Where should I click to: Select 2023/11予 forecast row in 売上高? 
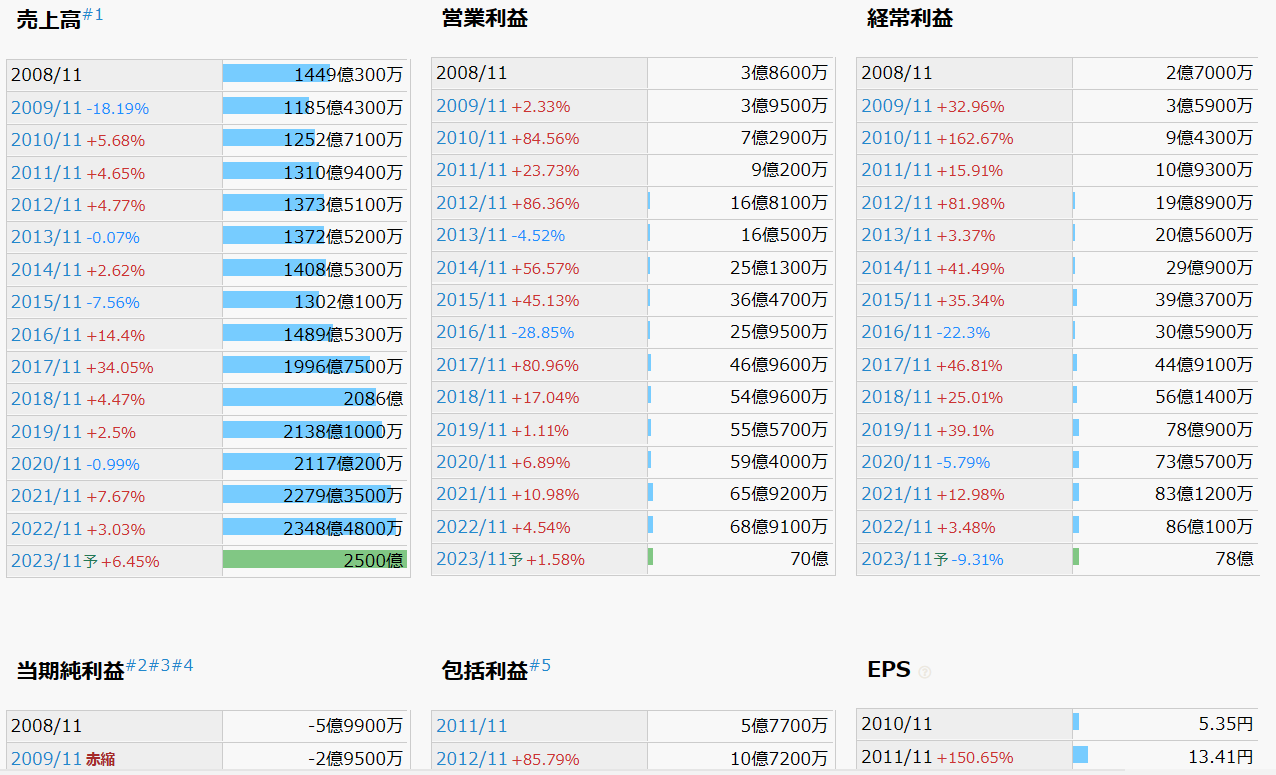coord(50,561)
